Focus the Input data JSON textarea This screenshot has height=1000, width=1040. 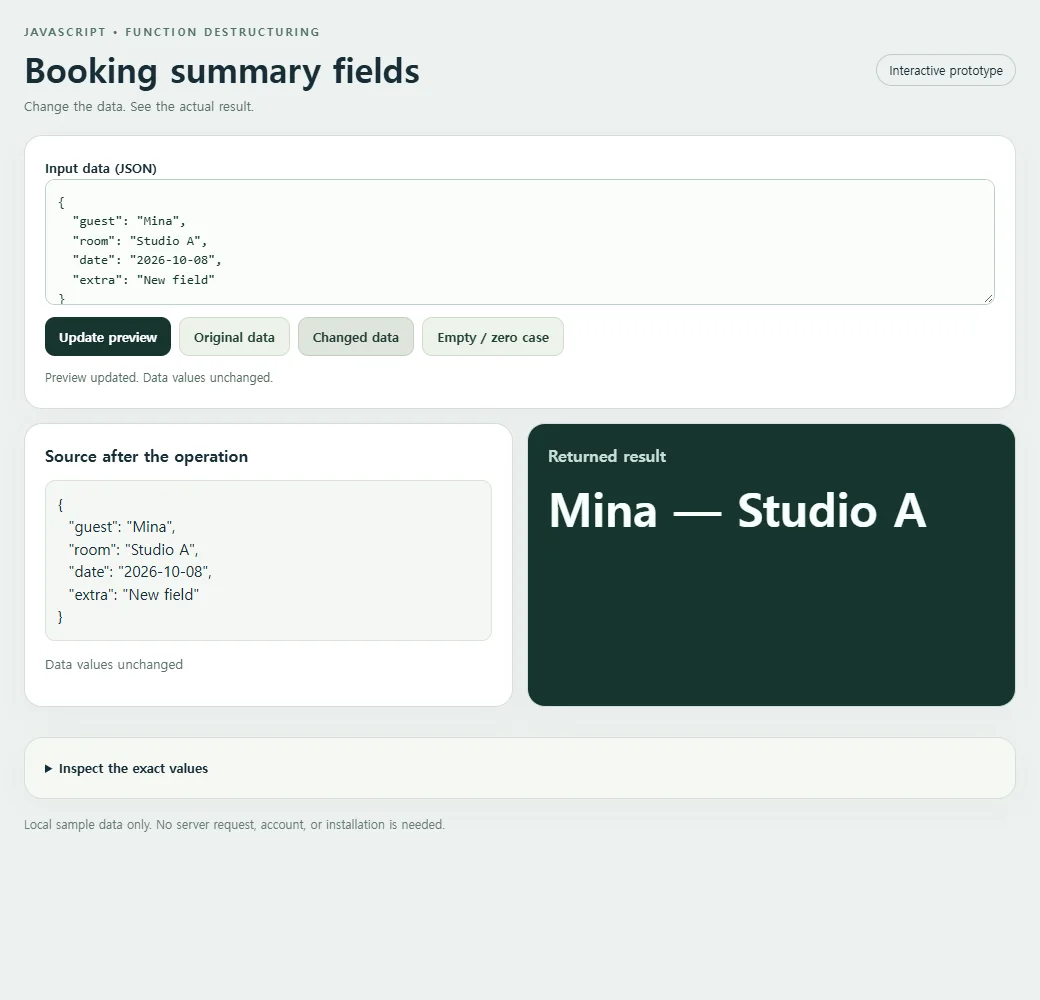point(519,242)
